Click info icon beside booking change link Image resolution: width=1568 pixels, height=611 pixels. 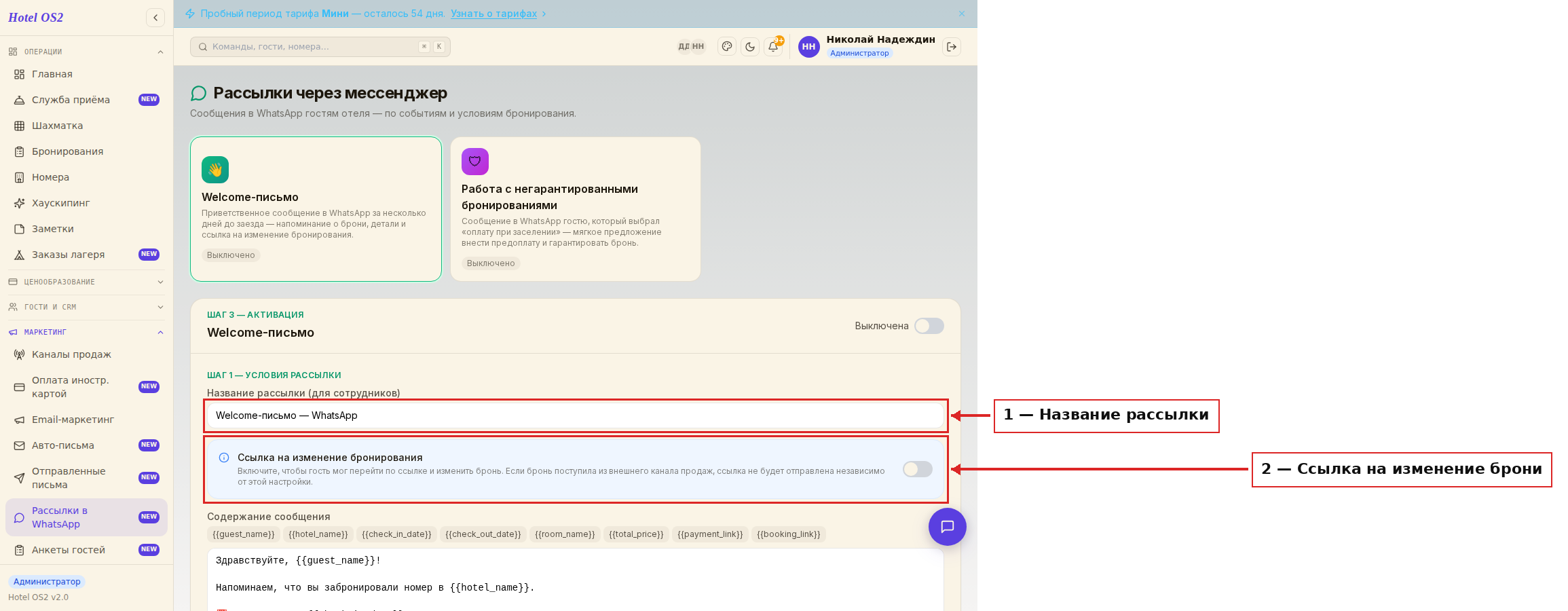224,458
